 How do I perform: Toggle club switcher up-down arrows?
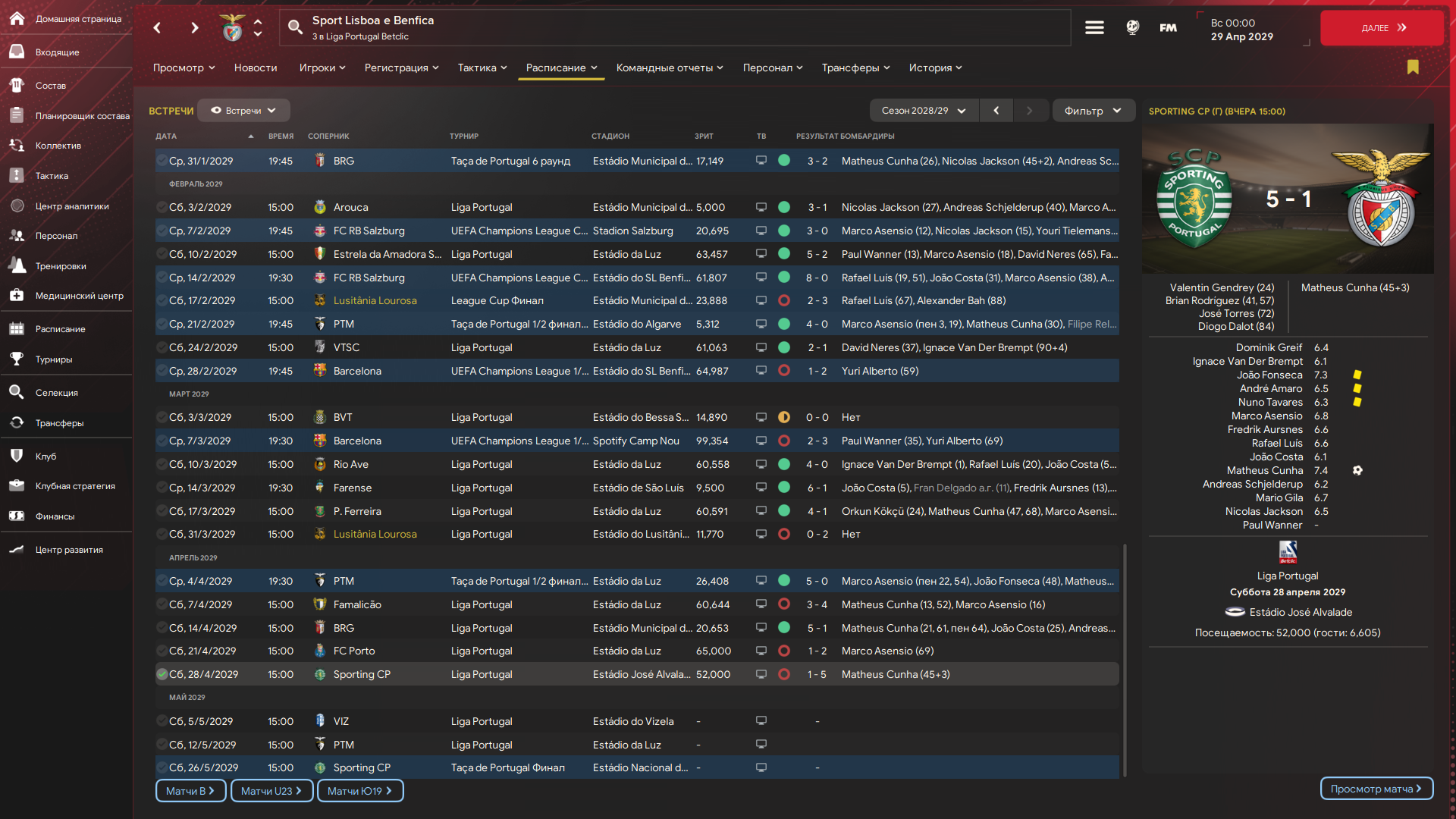click(x=258, y=28)
